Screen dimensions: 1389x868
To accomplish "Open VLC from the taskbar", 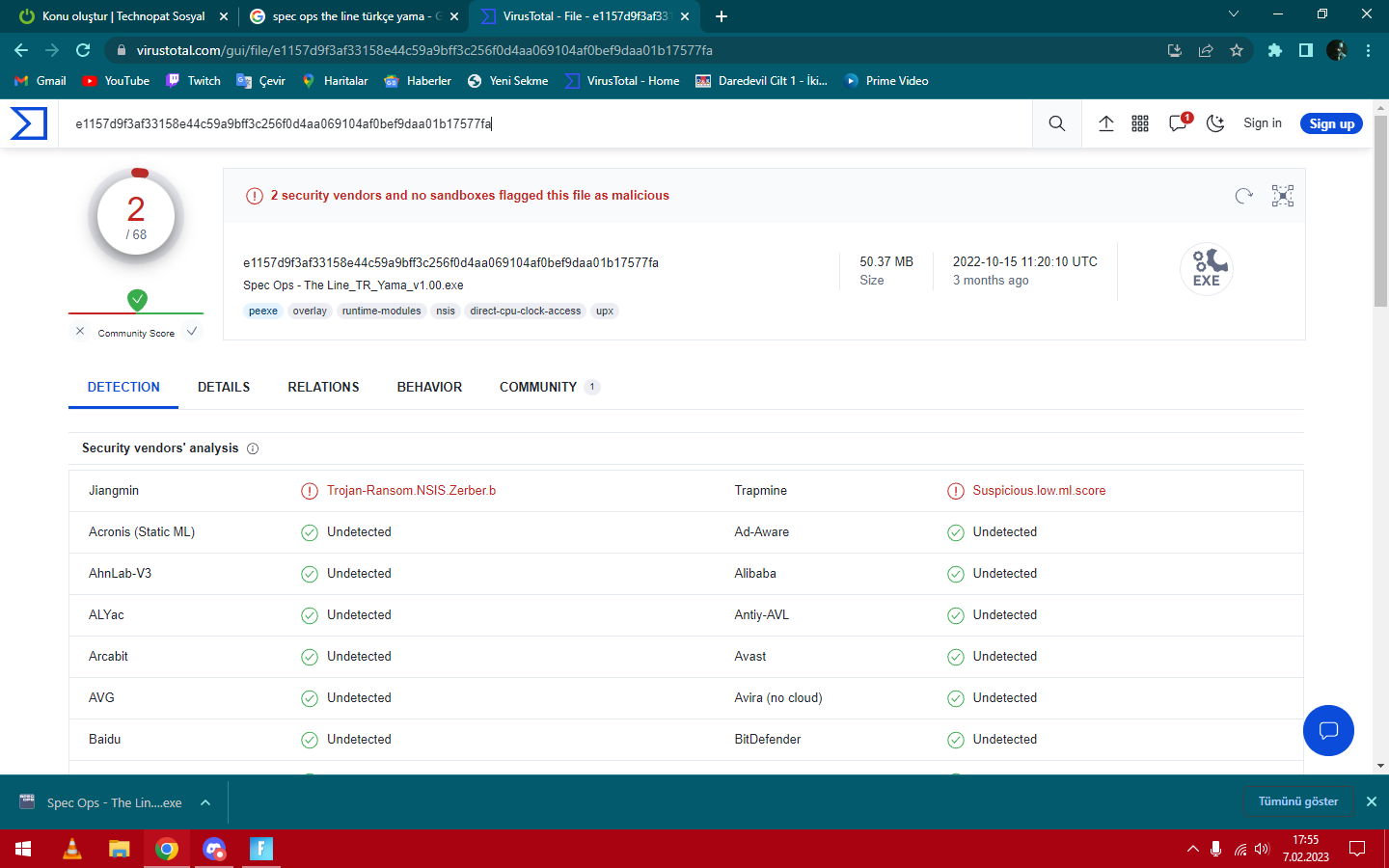I will click(x=71, y=849).
